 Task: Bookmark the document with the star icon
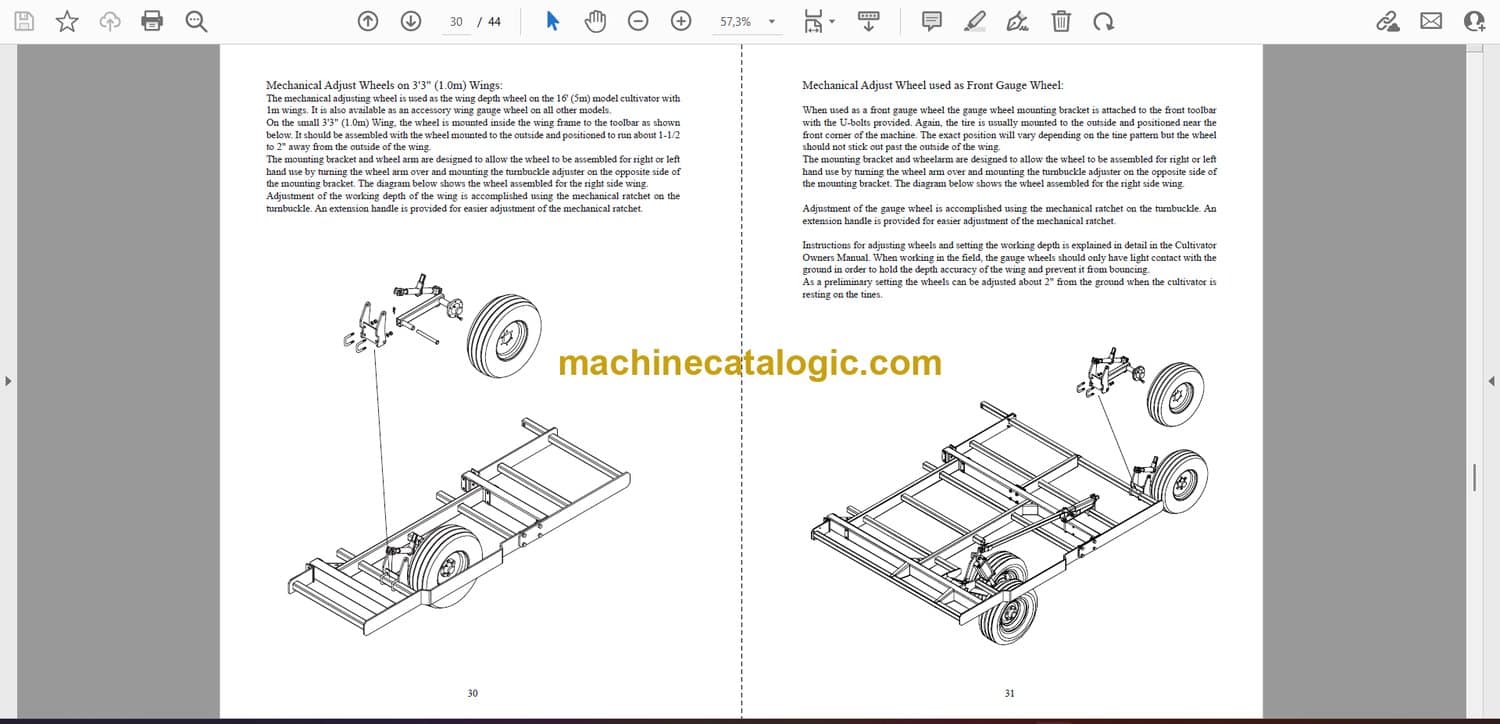67,21
